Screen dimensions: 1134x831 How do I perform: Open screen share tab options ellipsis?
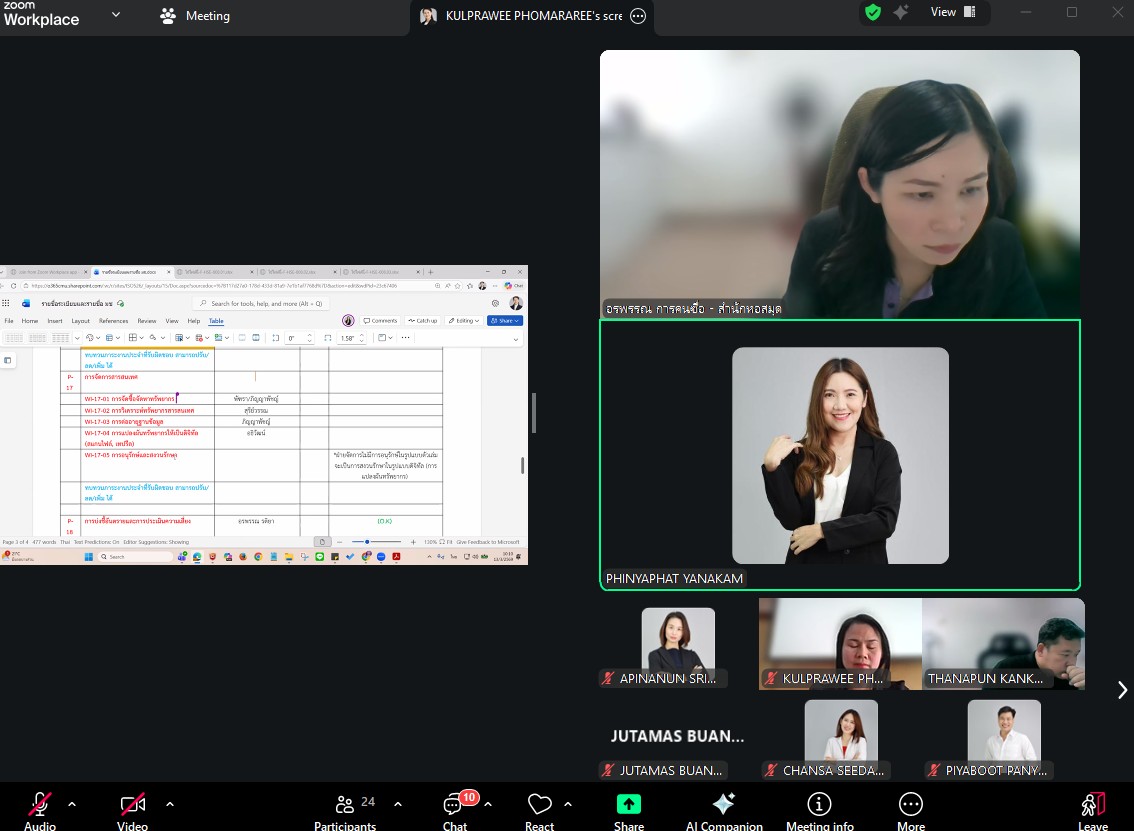638,16
